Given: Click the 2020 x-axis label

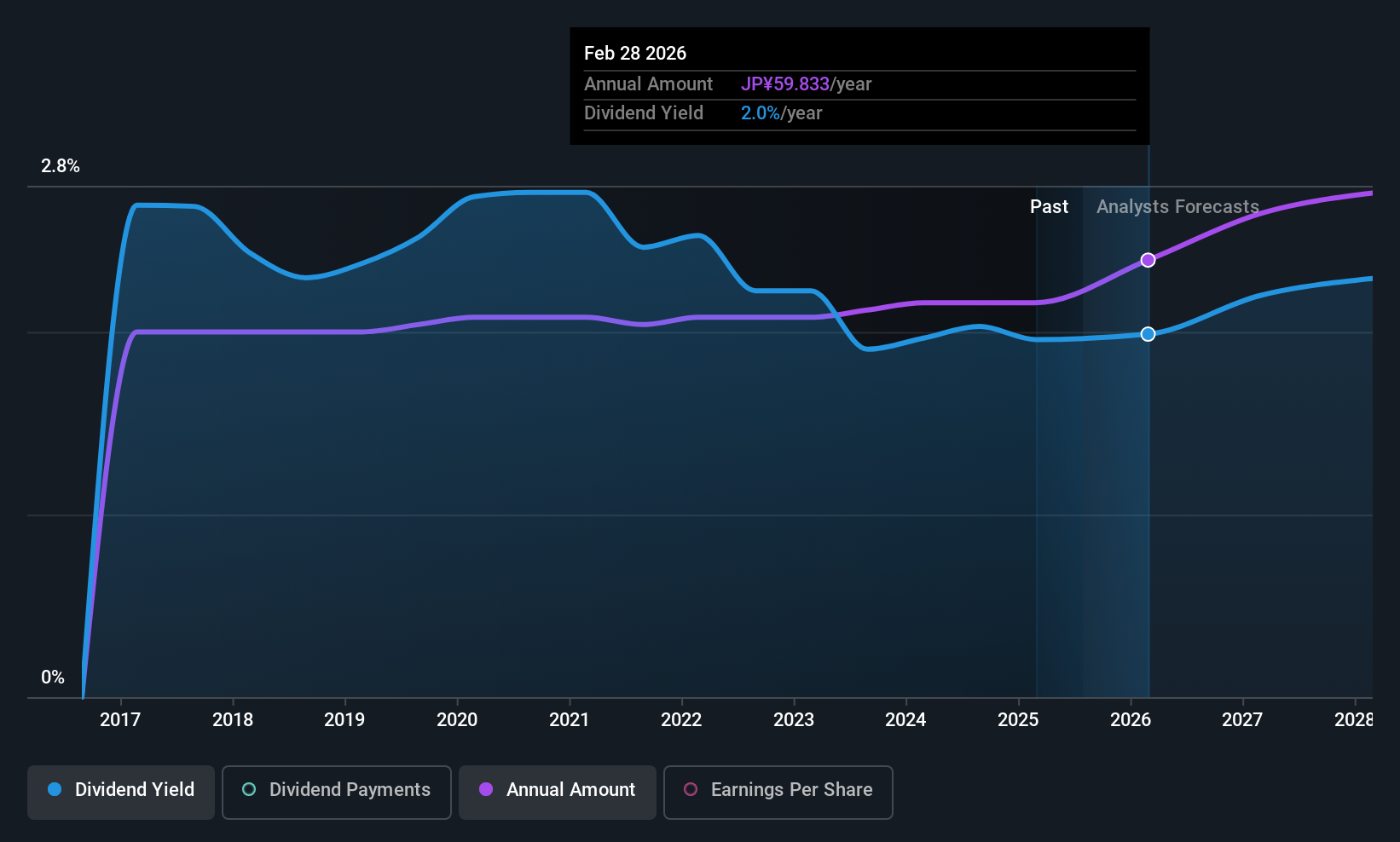Looking at the screenshot, I should [457, 720].
